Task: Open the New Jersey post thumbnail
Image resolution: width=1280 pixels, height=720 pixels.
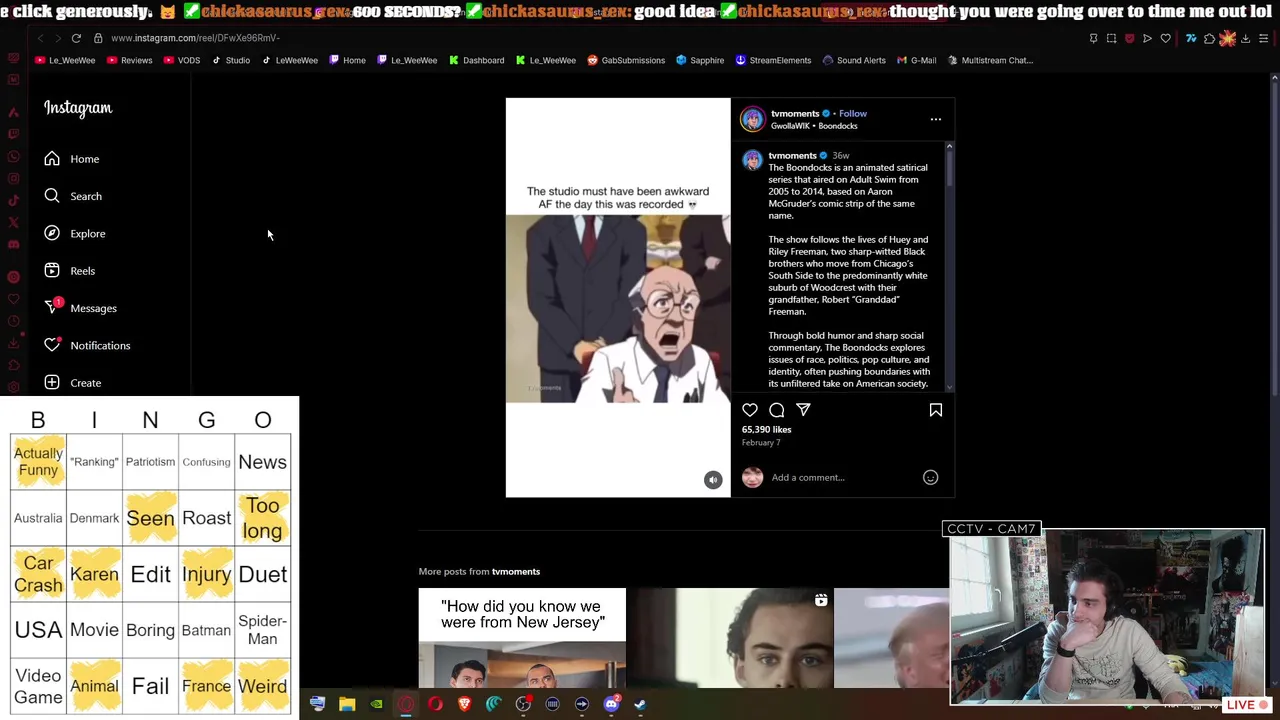Action: pos(522,638)
